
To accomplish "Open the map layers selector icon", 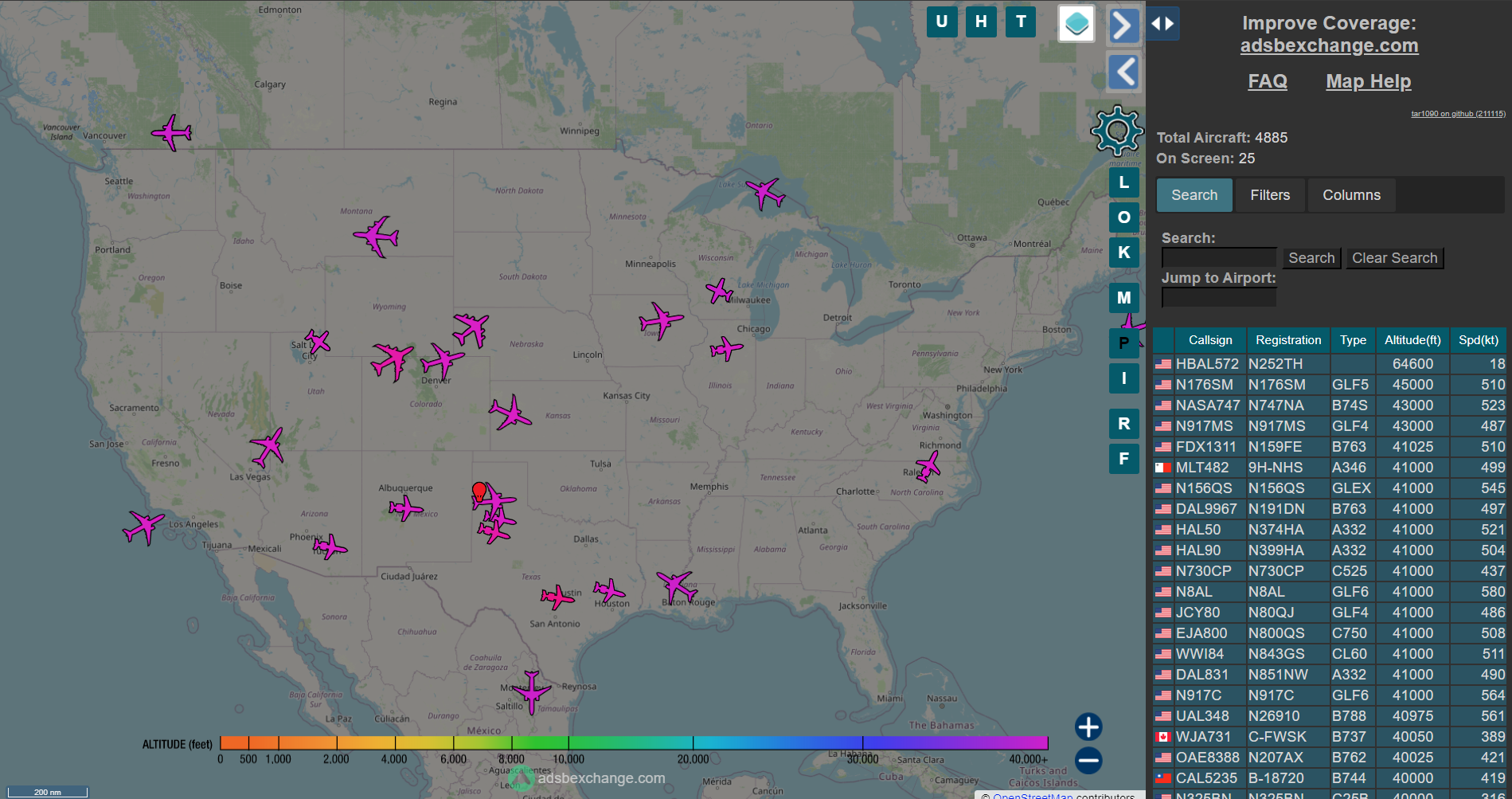I will coord(1076,23).
